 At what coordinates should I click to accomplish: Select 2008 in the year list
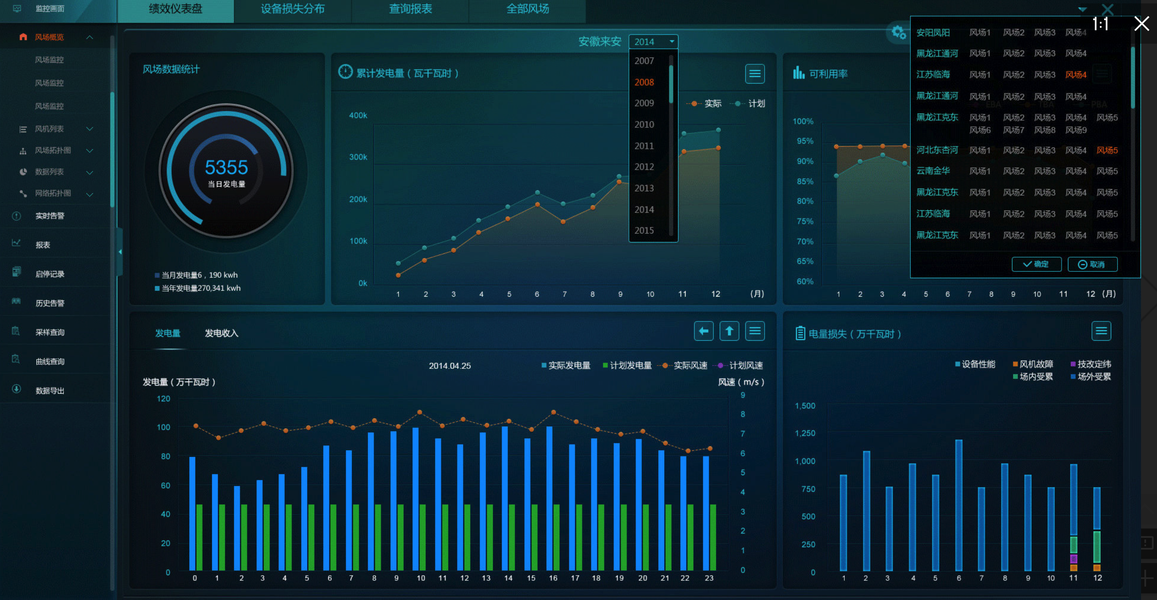coord(644,82)
